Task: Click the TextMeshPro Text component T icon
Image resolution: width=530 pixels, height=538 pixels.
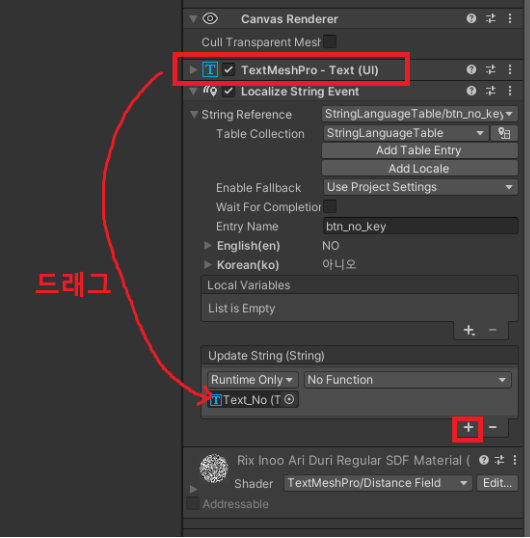Action: point(210,70)
